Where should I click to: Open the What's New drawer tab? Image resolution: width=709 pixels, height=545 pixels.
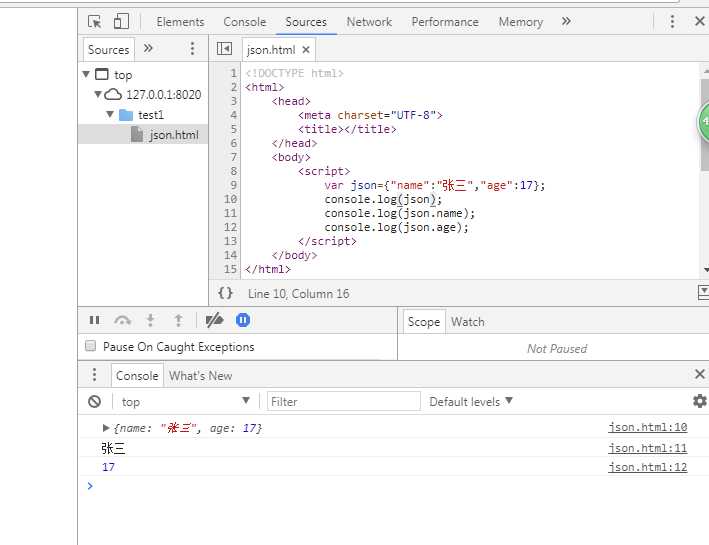point(200,375)
